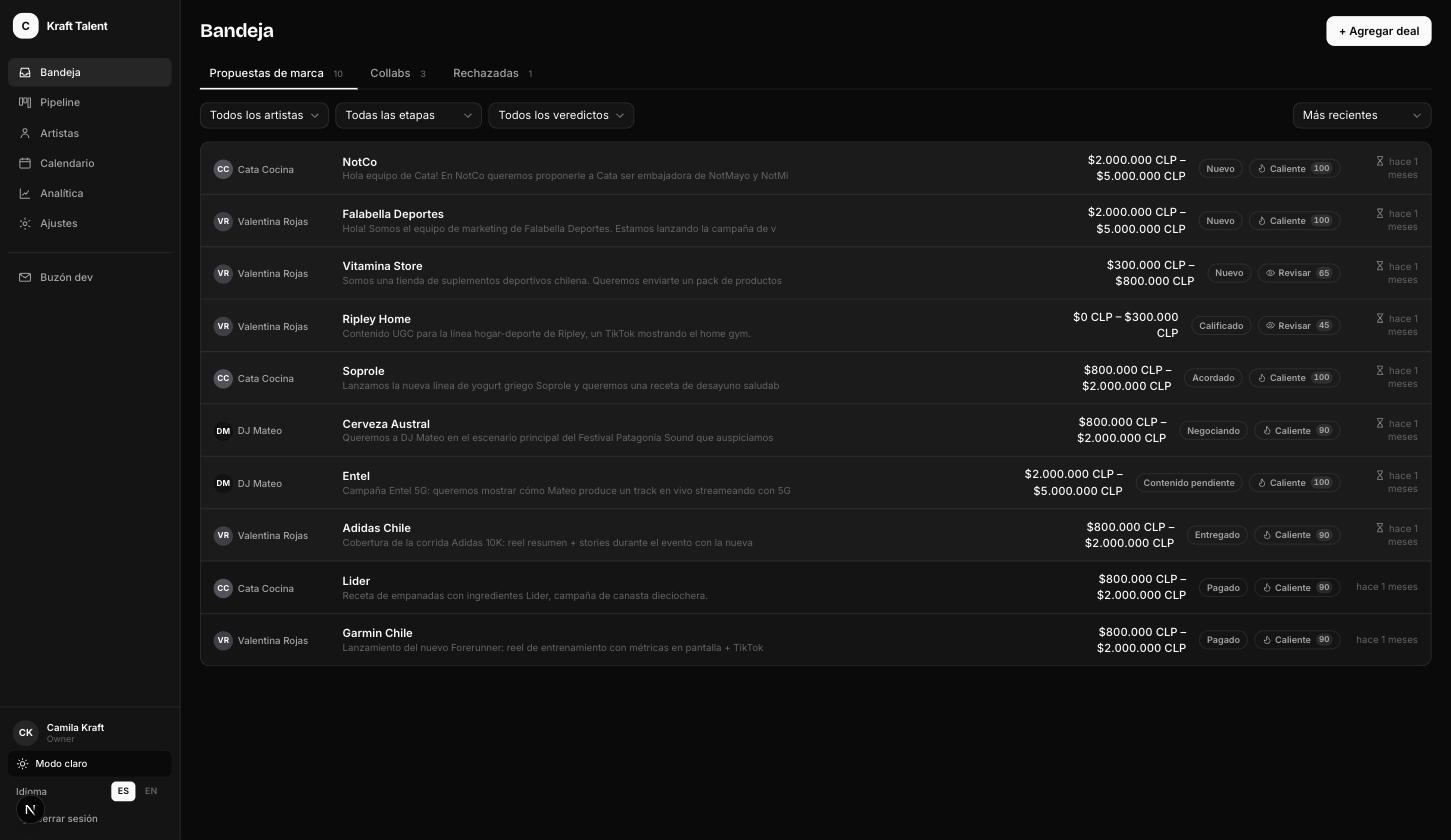The height and width of the screenshot is (840, 1451).
Task: Click the flame icon in NotCo's Caliente badge
Action: 1262,169
